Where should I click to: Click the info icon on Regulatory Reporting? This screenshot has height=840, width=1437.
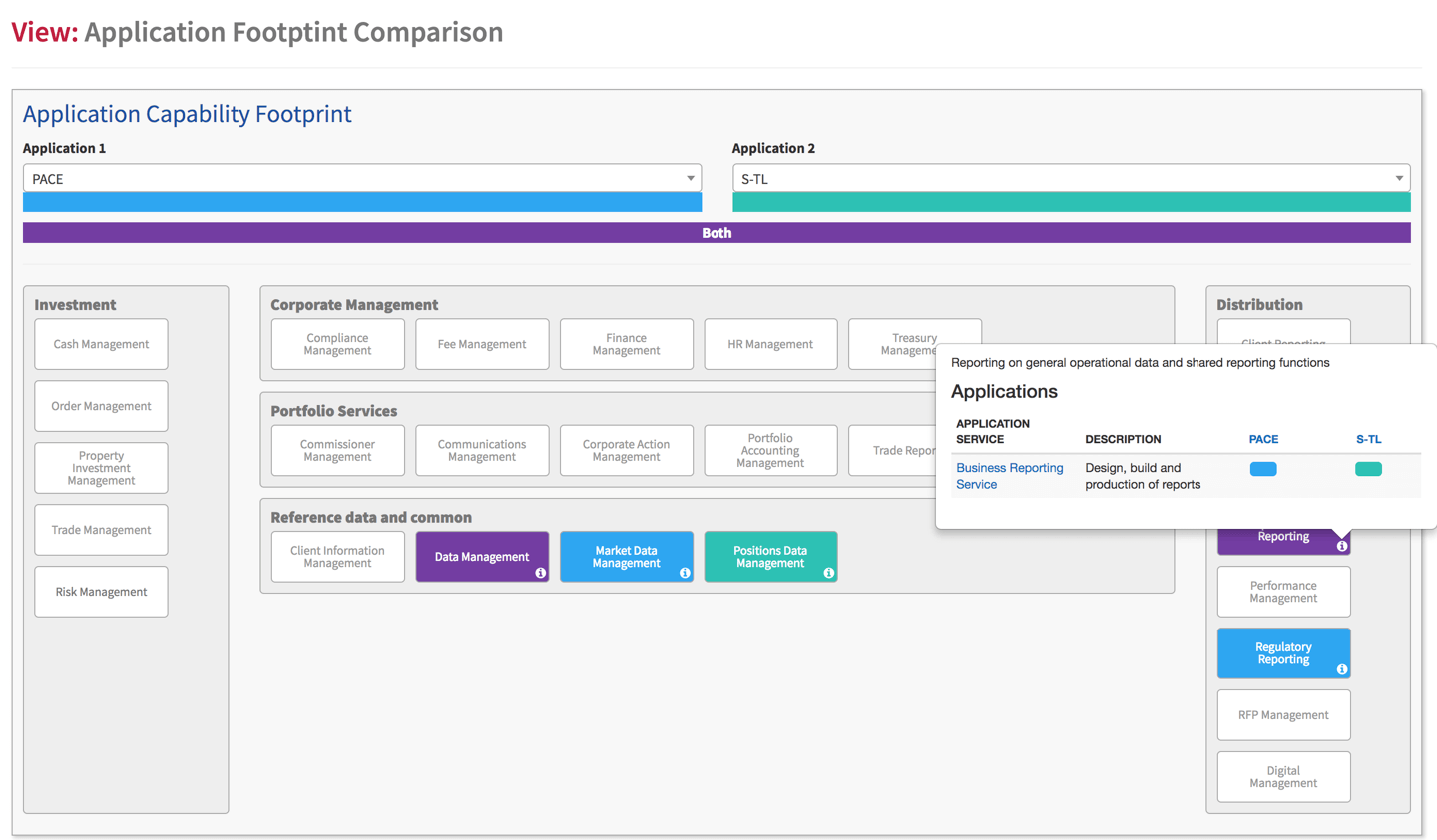[1341, 669]
